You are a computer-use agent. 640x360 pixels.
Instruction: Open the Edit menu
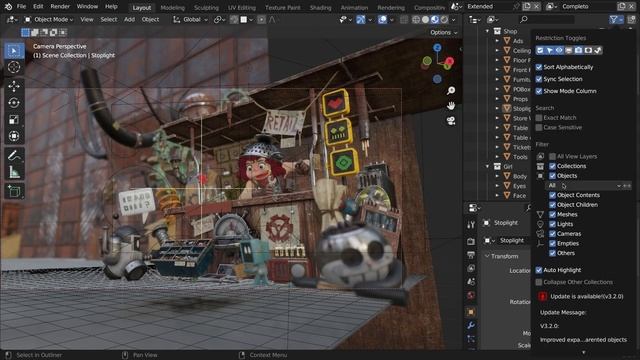[x=38, y=7]
